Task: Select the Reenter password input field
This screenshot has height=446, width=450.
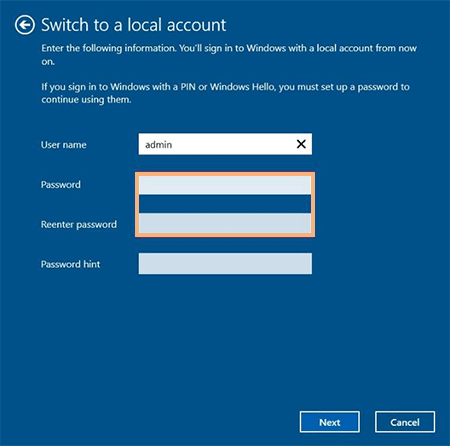Action: click(x=225, y=224)
